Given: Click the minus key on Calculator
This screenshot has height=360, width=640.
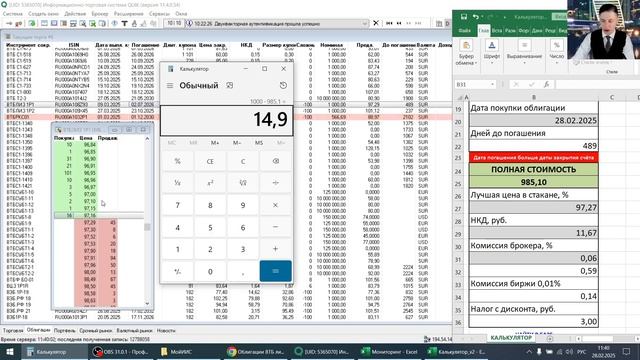Looking at the screenshot, I should 276,227.
